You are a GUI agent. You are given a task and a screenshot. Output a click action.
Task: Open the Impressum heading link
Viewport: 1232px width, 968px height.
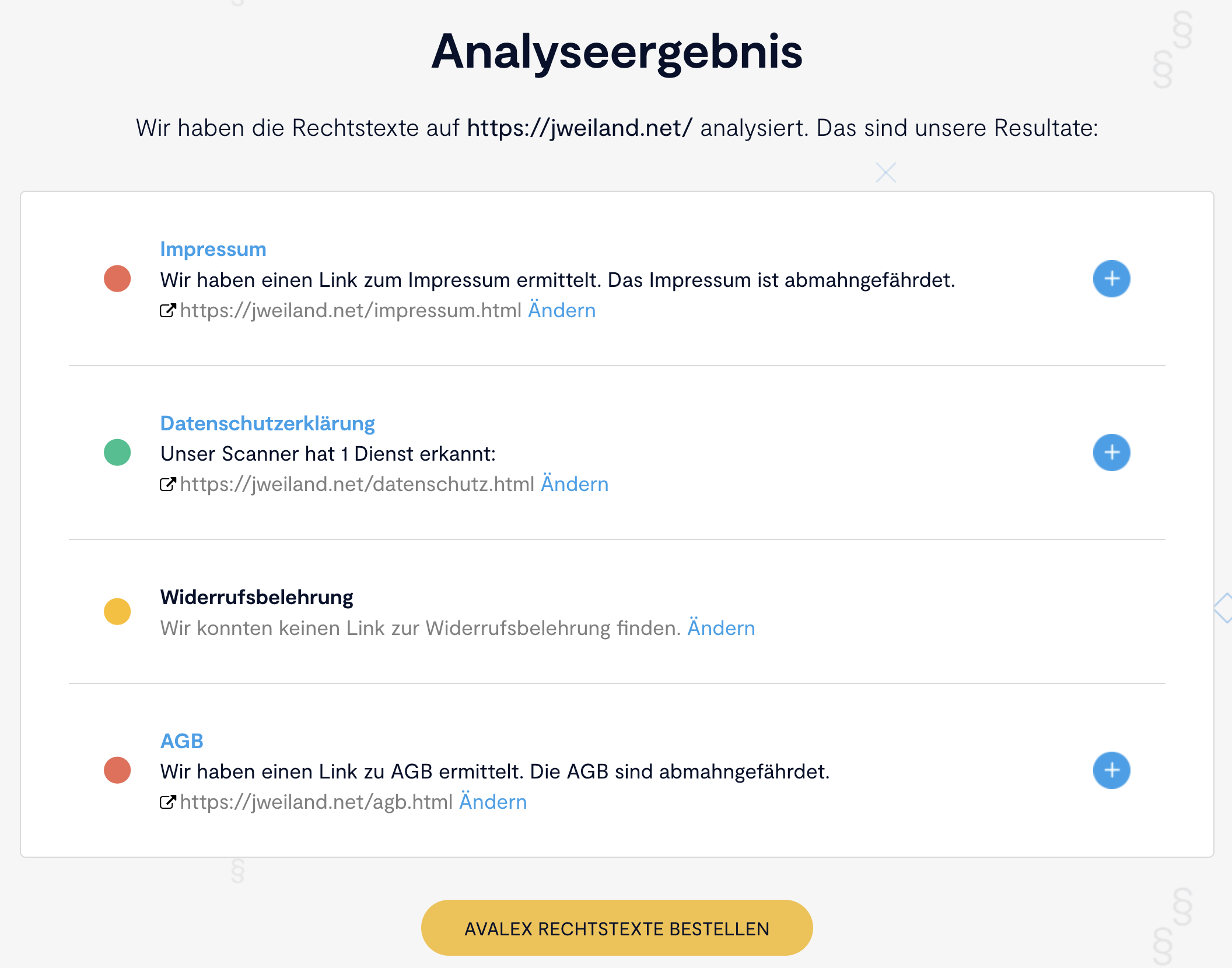pyautogui.click(x=213, y=249)
